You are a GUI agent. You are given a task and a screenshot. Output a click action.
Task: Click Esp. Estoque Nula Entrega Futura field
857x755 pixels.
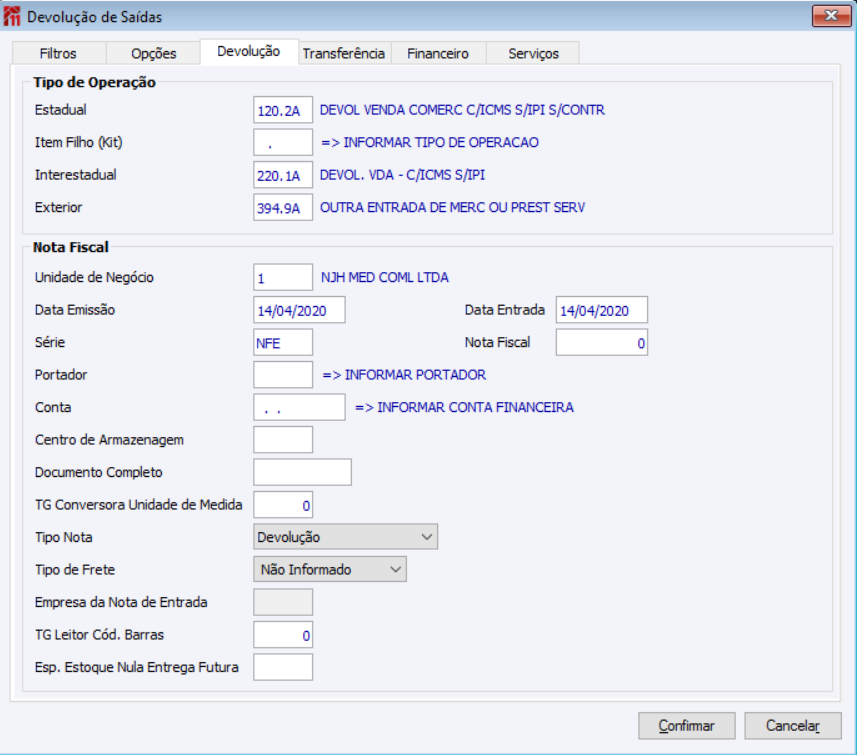pyautogui.click(x=283, y=668)
